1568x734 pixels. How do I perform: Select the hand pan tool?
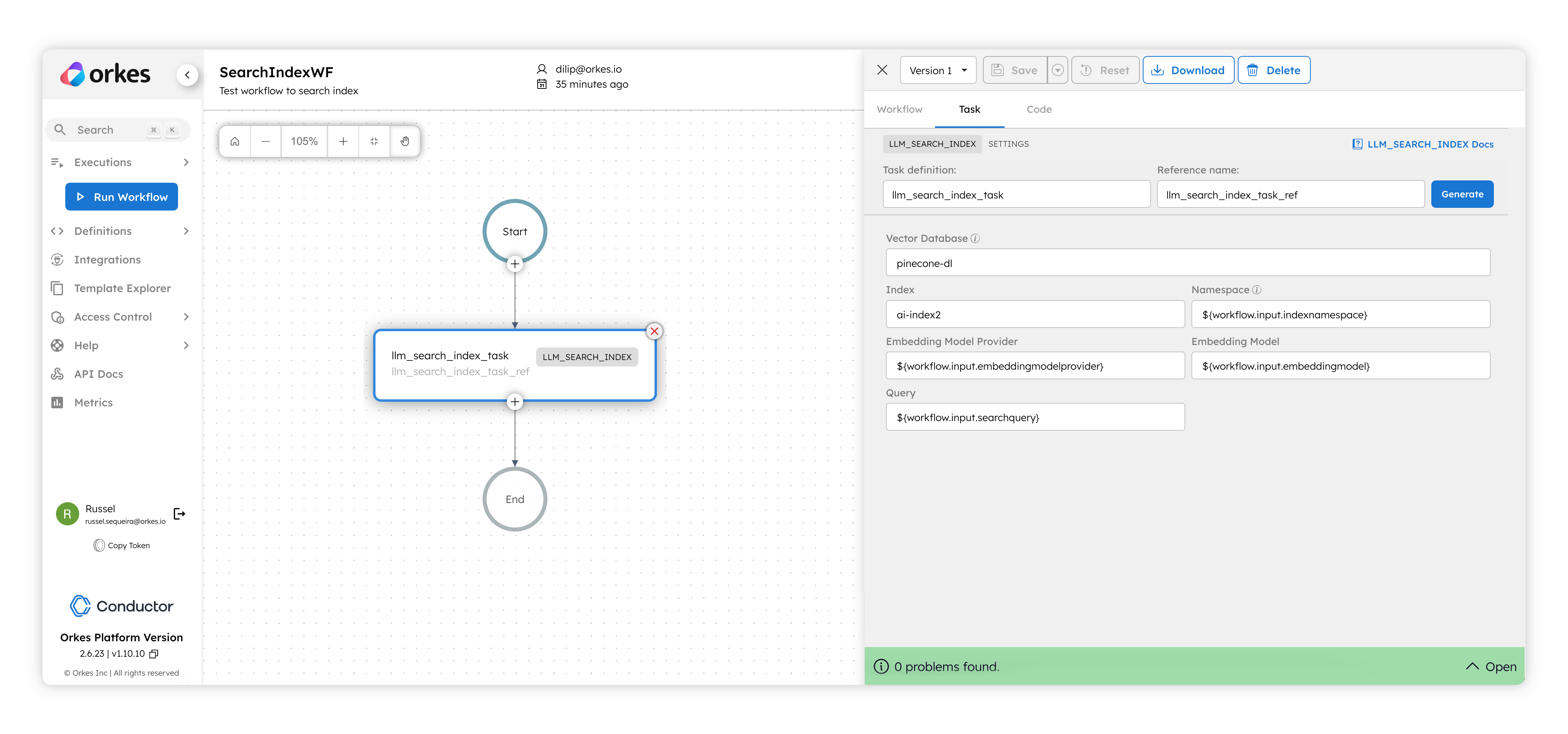(405, 141)
